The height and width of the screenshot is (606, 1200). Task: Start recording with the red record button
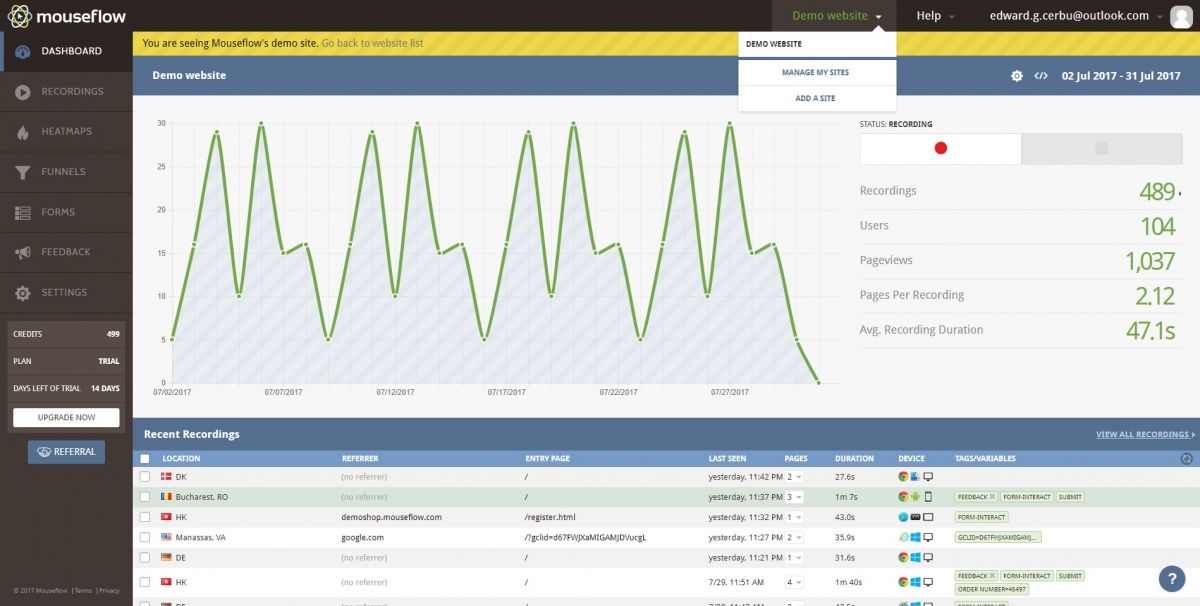[x=940, y=148]
